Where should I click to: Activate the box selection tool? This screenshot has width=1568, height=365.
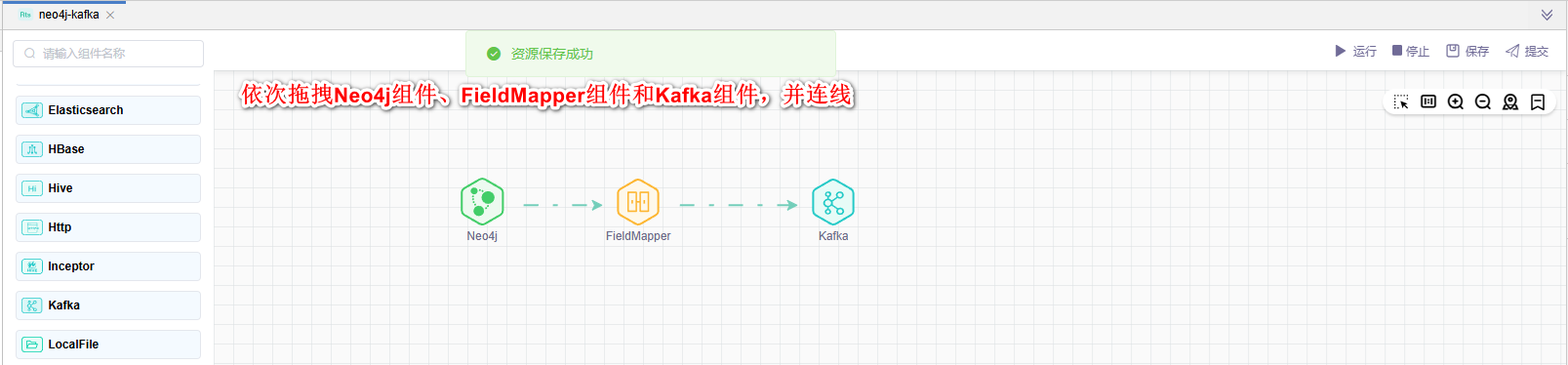tap(1401, 101)
